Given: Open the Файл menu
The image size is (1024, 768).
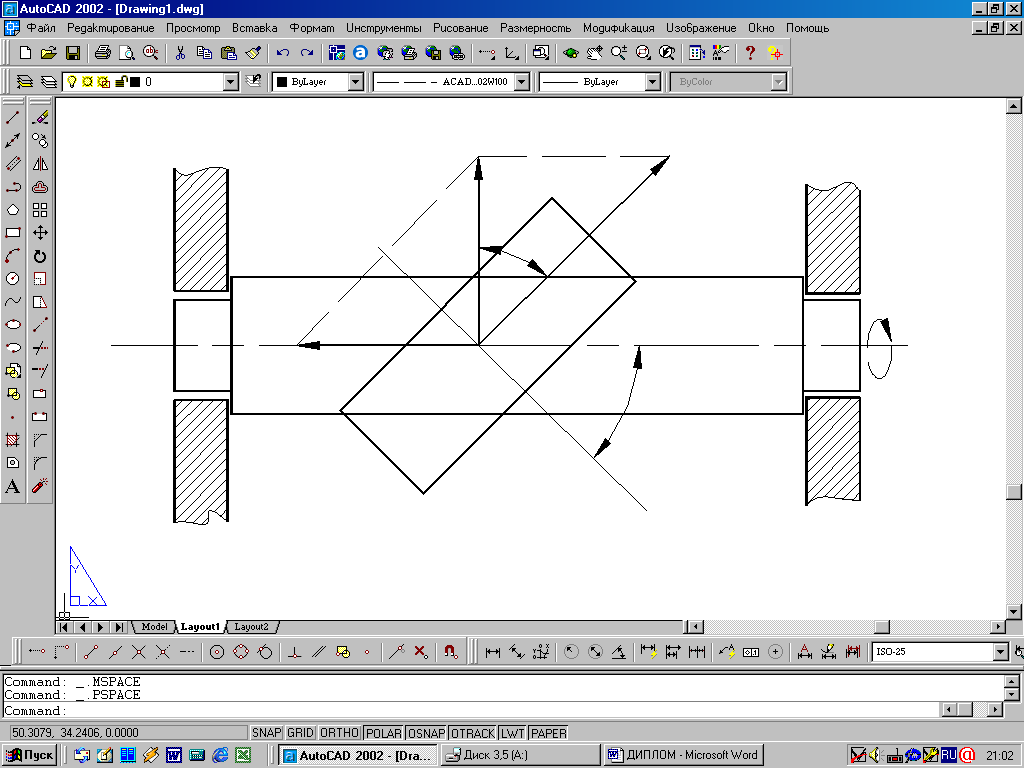Looking at the screenshot, I should click(40, 28).
